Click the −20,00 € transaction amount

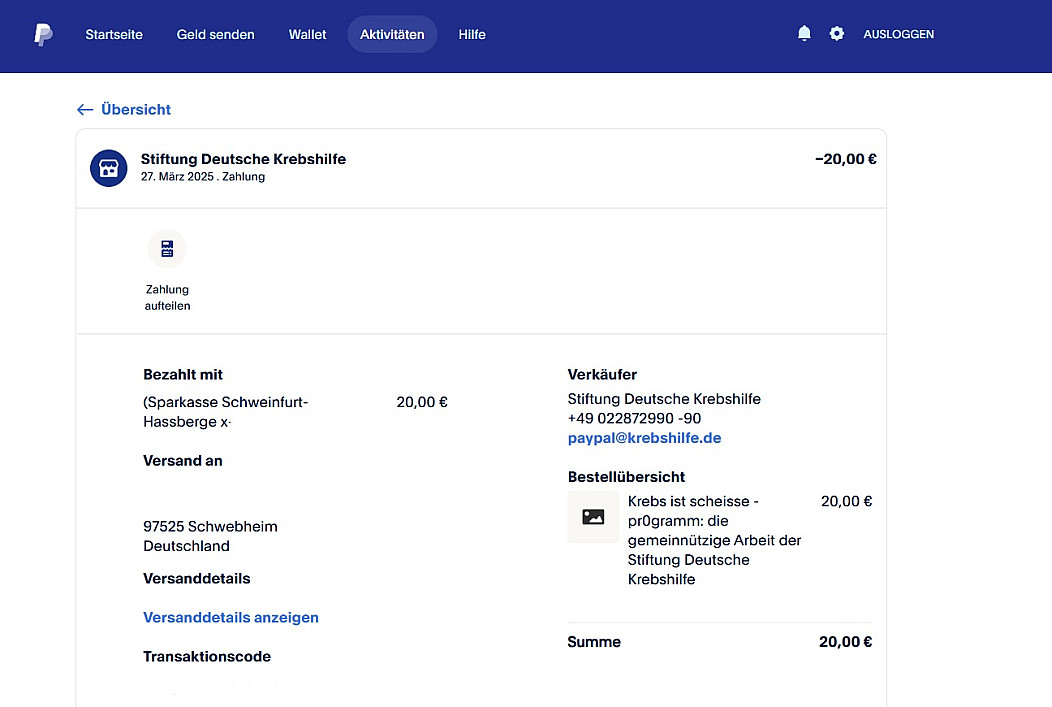(845, 159)
